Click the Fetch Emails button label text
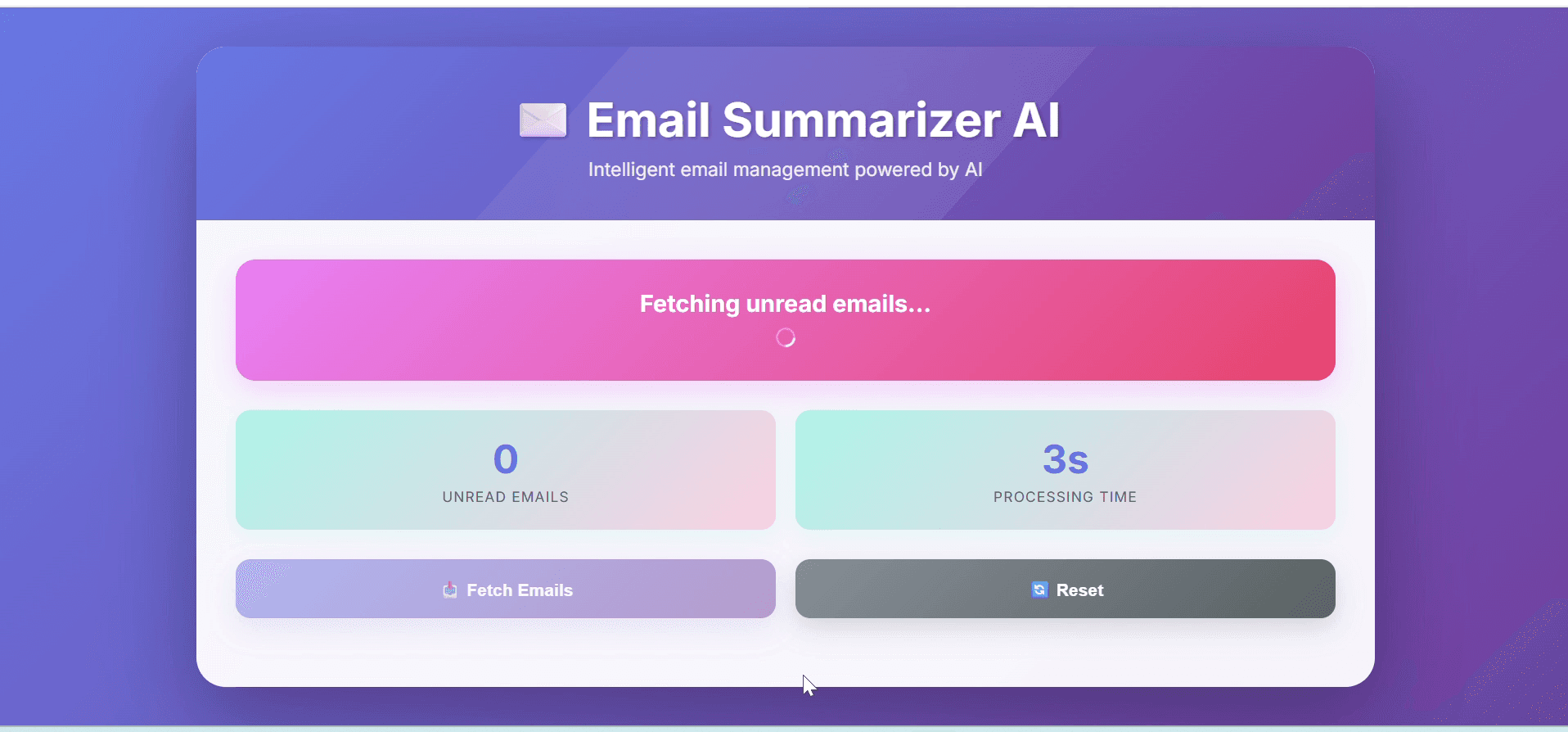This screenshot has width=1568, height=732. 519,590
